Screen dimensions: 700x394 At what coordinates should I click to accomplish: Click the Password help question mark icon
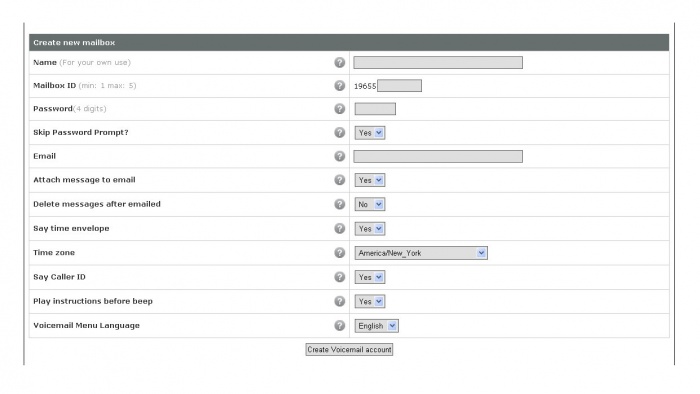tap(340, 109)
